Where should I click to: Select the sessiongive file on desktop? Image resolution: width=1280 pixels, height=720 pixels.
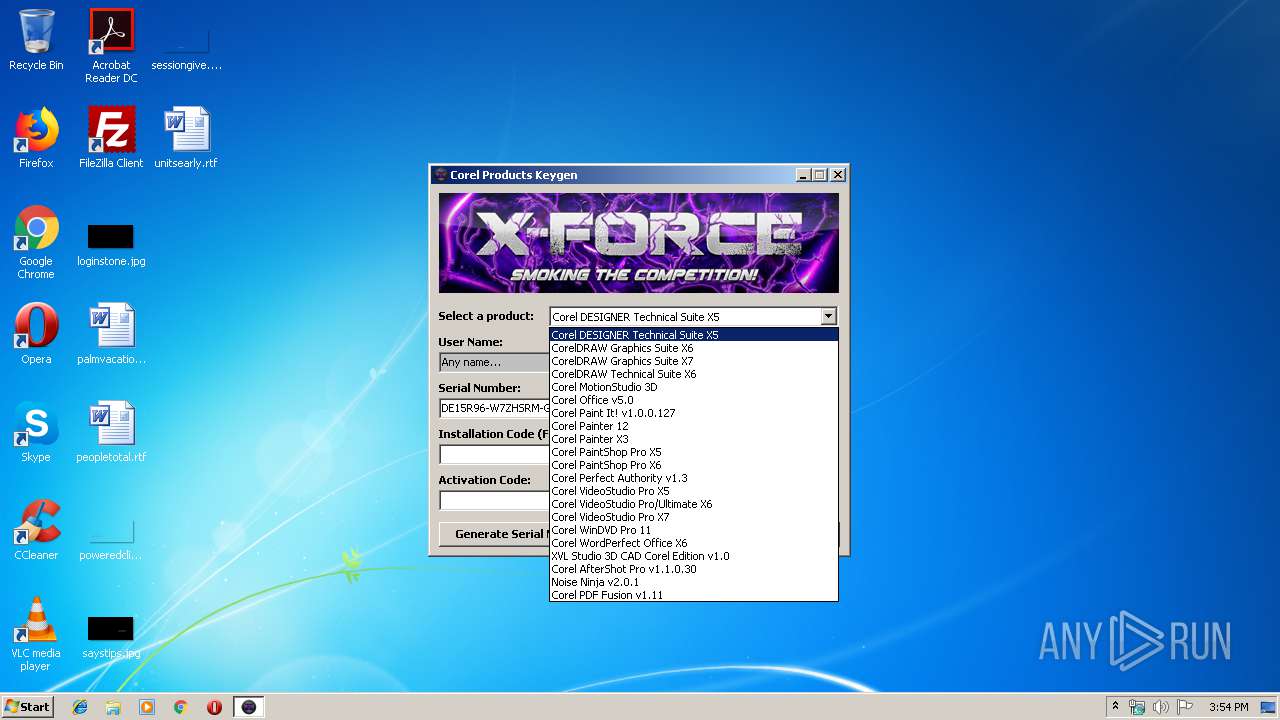pyautogui.click(x=186, y=46)
